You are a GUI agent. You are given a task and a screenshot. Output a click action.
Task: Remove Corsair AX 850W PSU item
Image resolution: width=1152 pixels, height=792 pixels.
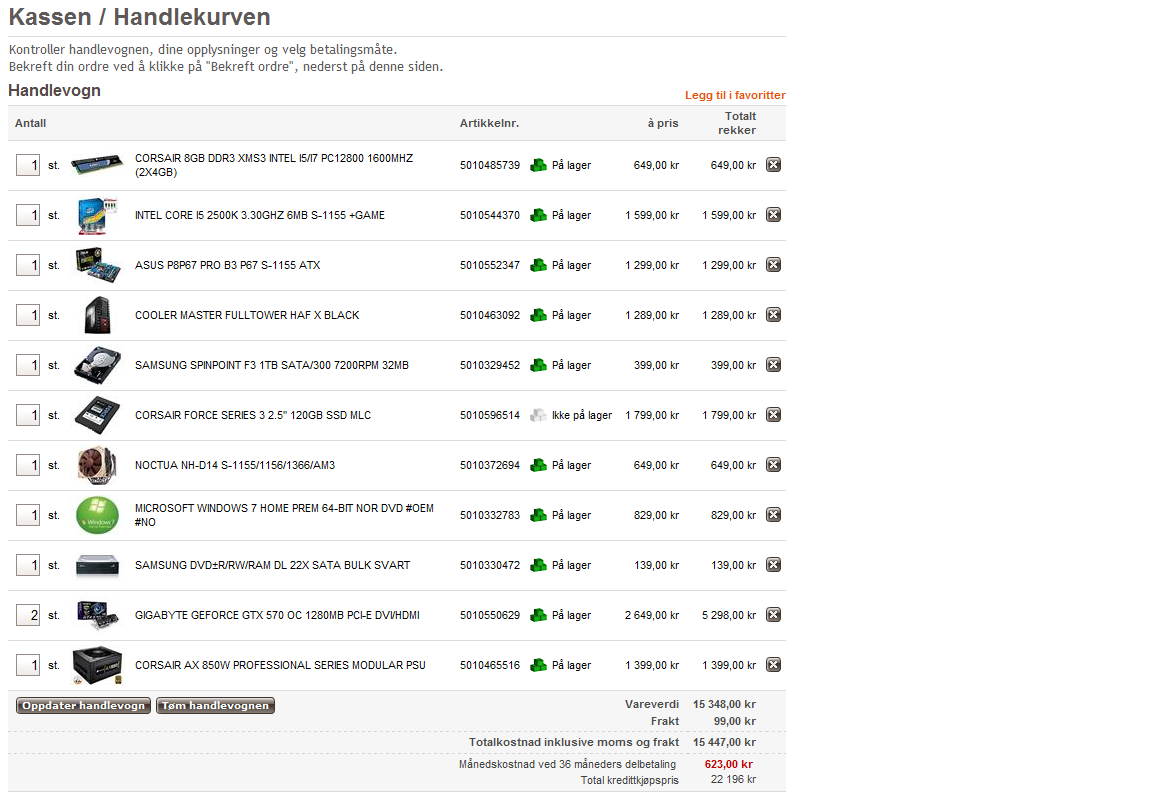(773, 664)
